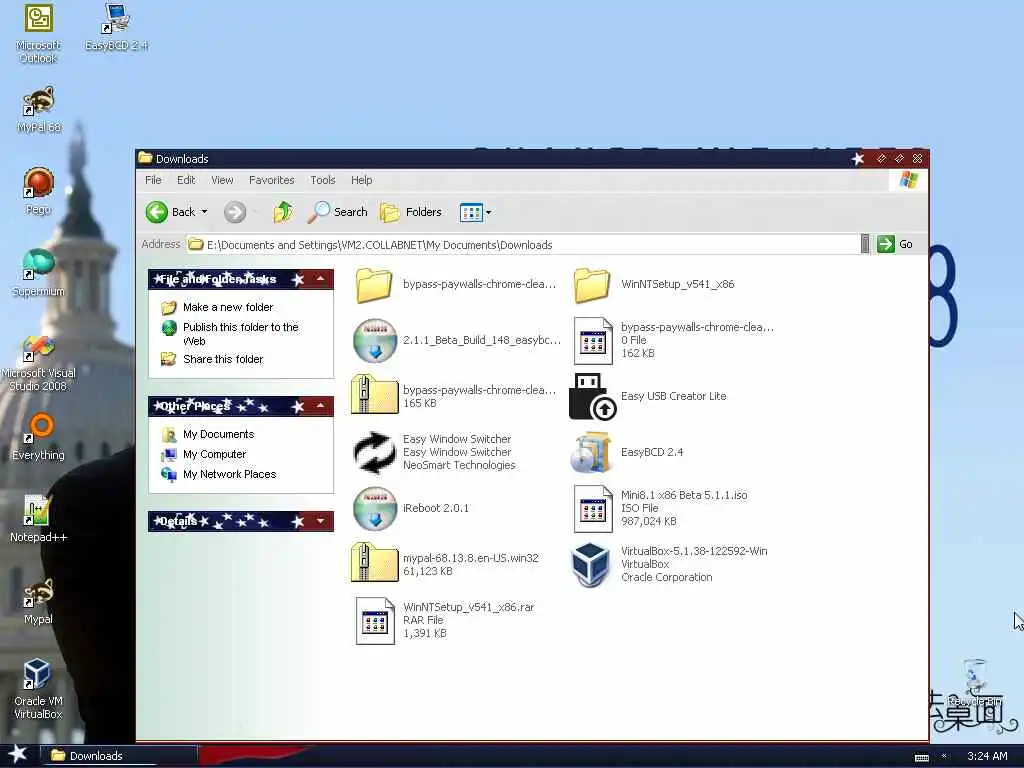
Task: Open the Help menu
Action: 361,180
